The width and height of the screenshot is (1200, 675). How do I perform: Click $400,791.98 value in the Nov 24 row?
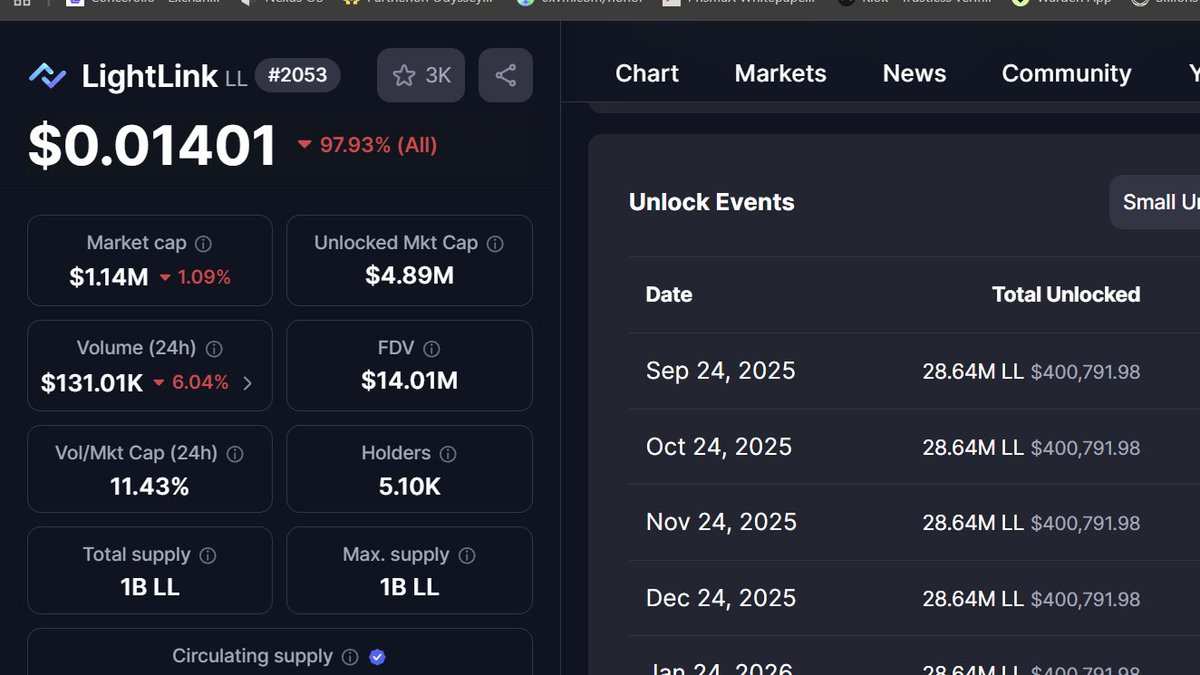1085,523
